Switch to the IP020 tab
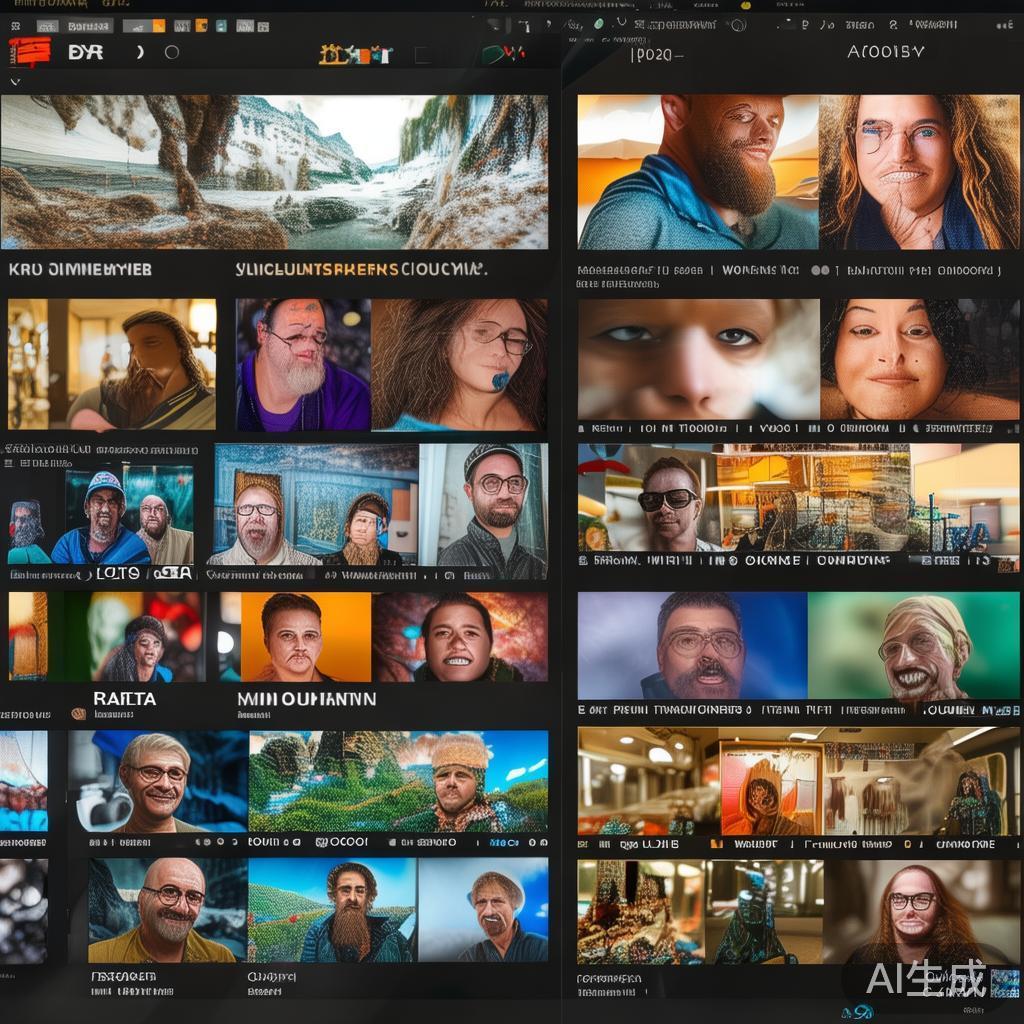1024x1024 pixels. (x=656, y=54)
